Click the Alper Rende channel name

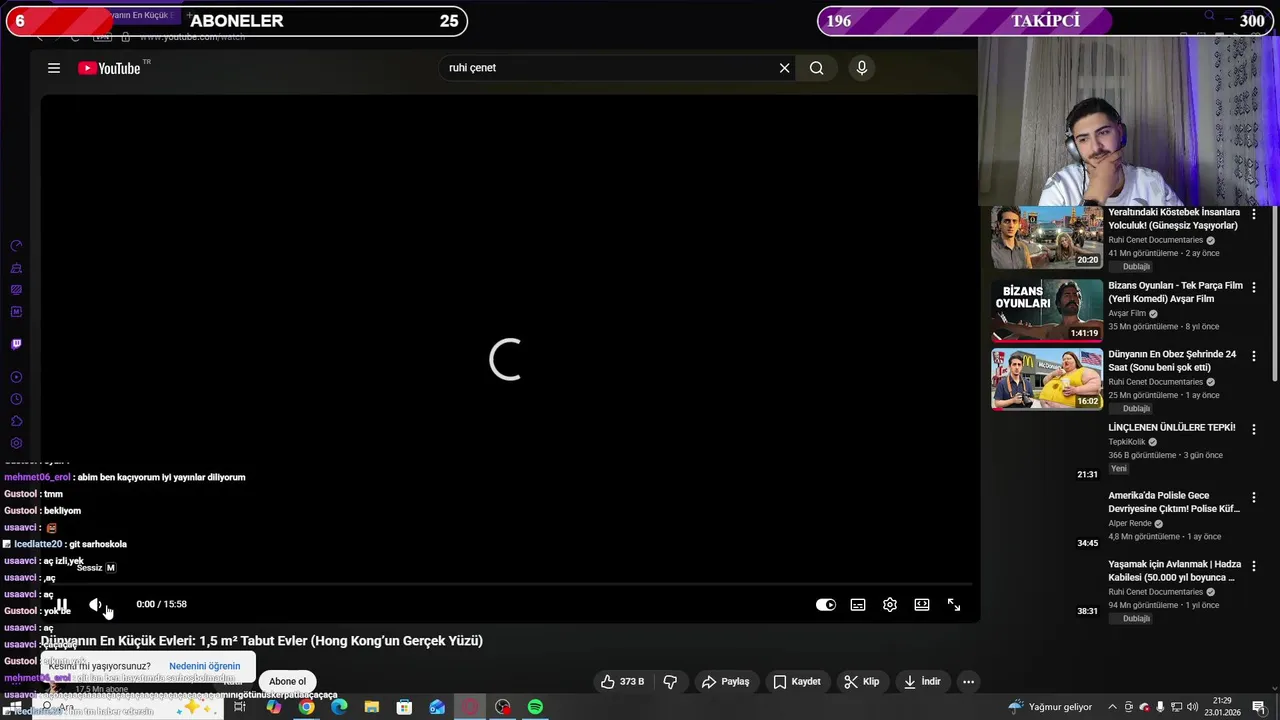[1130, 524]
